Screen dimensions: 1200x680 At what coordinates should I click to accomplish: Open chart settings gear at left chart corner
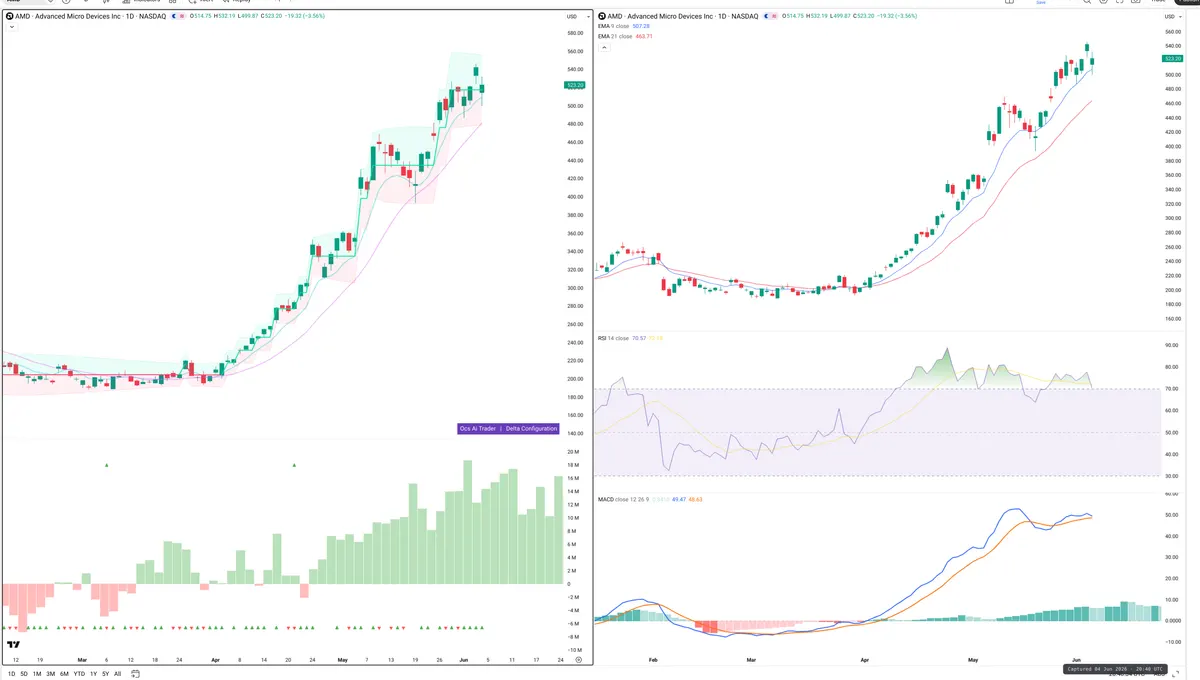(x=578, y=660)
